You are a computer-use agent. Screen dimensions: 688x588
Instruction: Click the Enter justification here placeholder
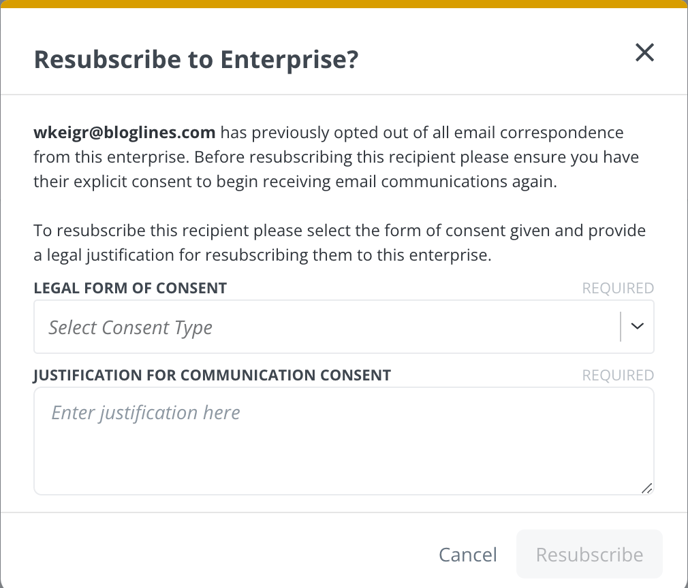146,413
